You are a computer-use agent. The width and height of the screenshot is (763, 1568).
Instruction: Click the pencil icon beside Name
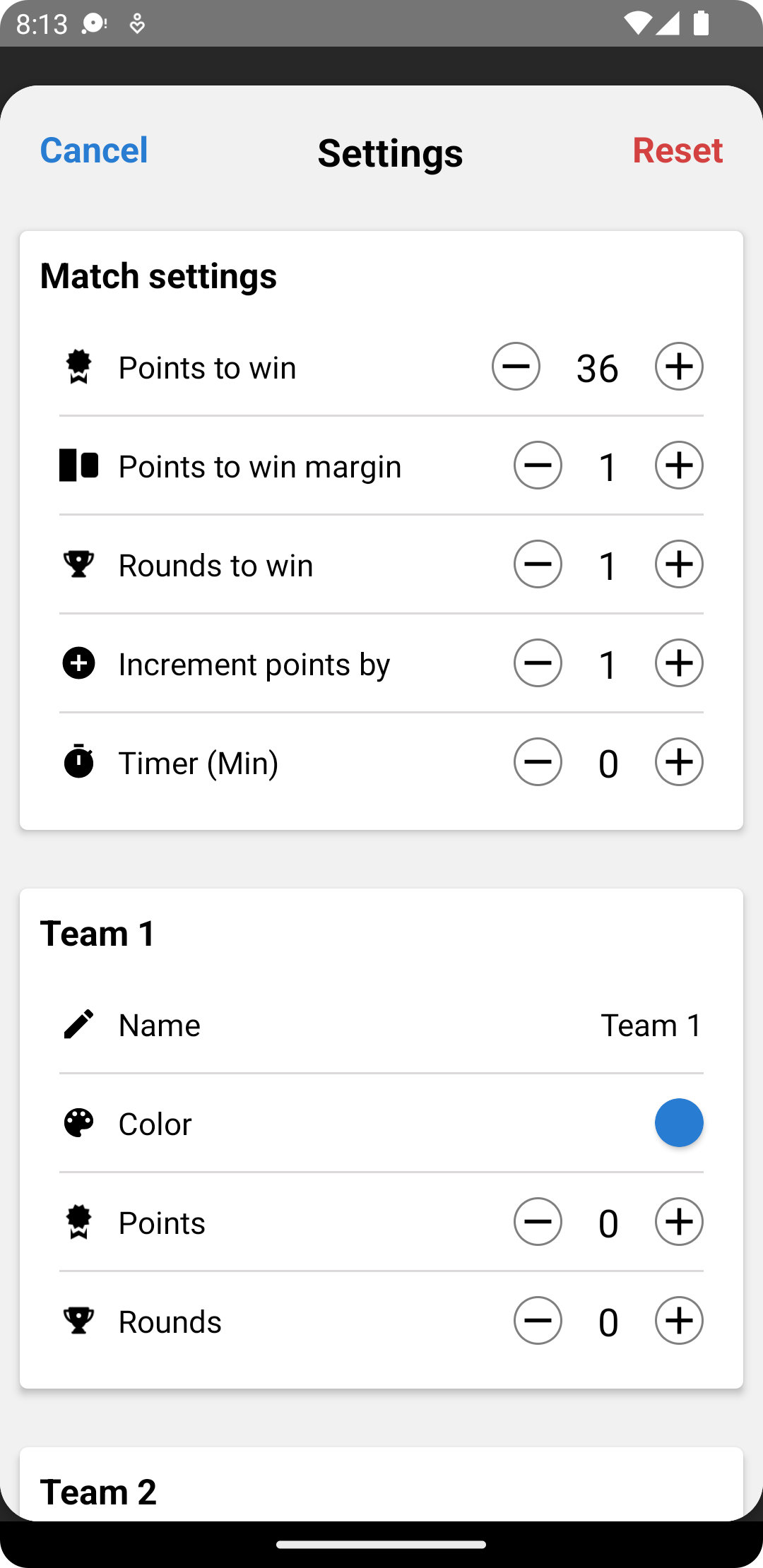point(78,1024)
